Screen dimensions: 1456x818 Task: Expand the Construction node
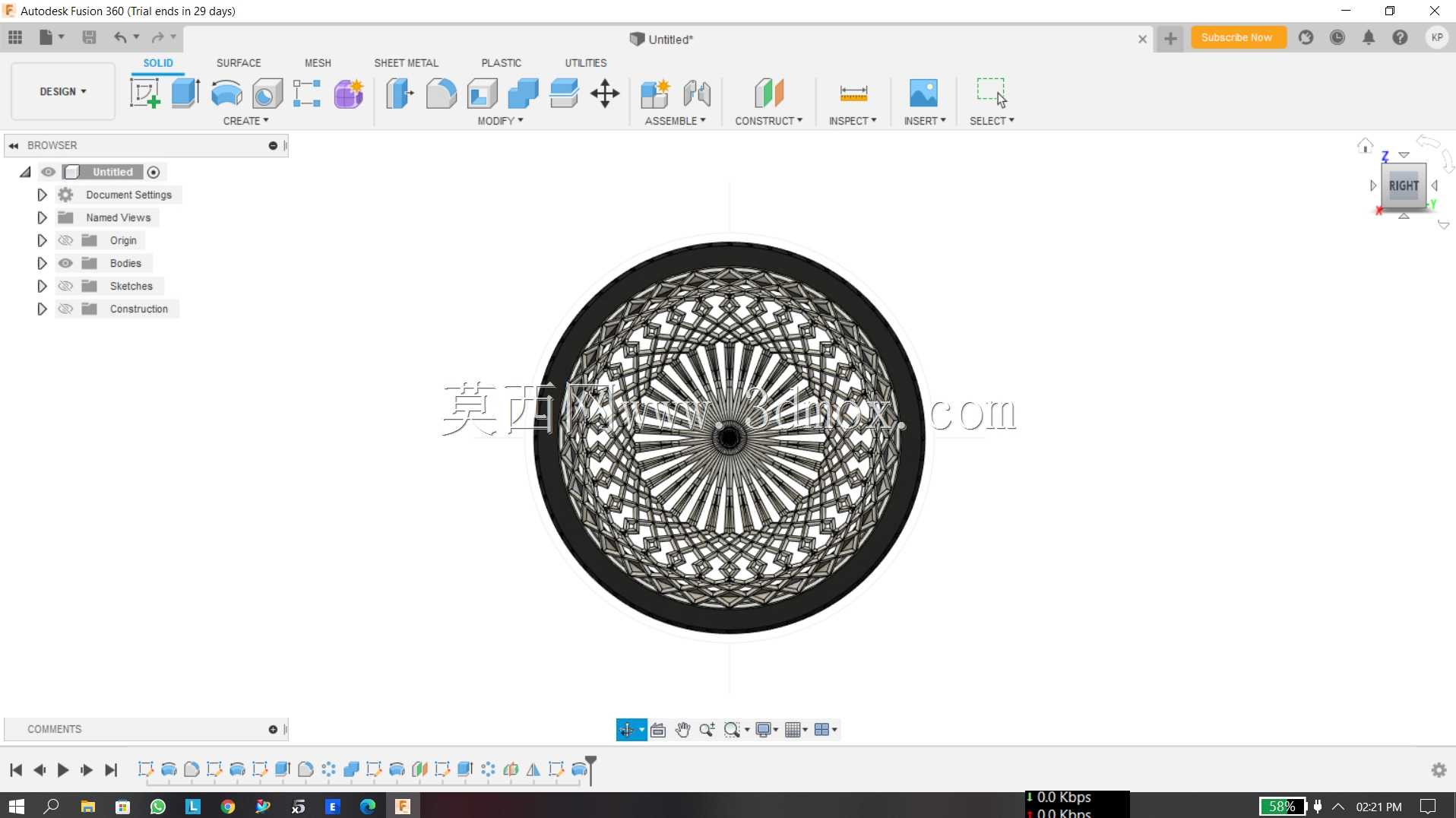click(x=42, y=309)
